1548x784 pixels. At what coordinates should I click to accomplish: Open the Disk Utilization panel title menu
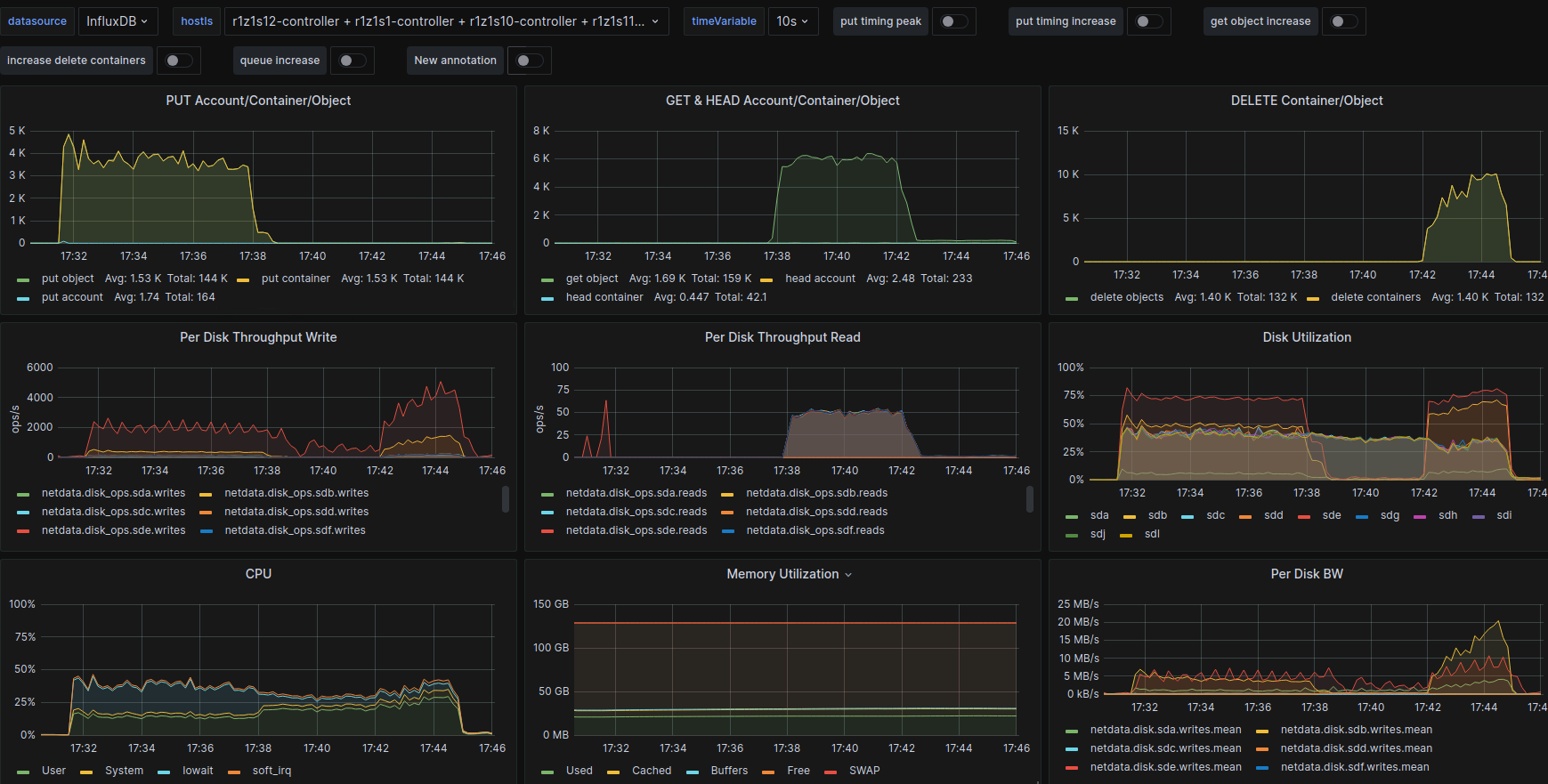pos(1306,337)
